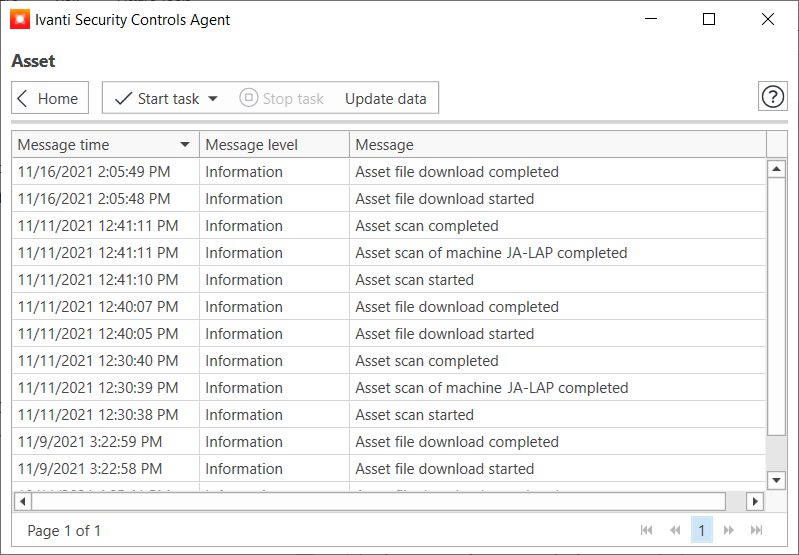Click Information cell in 3:22:58 PM row
This screenshot has width=799, height=555.
click(274, 469)
